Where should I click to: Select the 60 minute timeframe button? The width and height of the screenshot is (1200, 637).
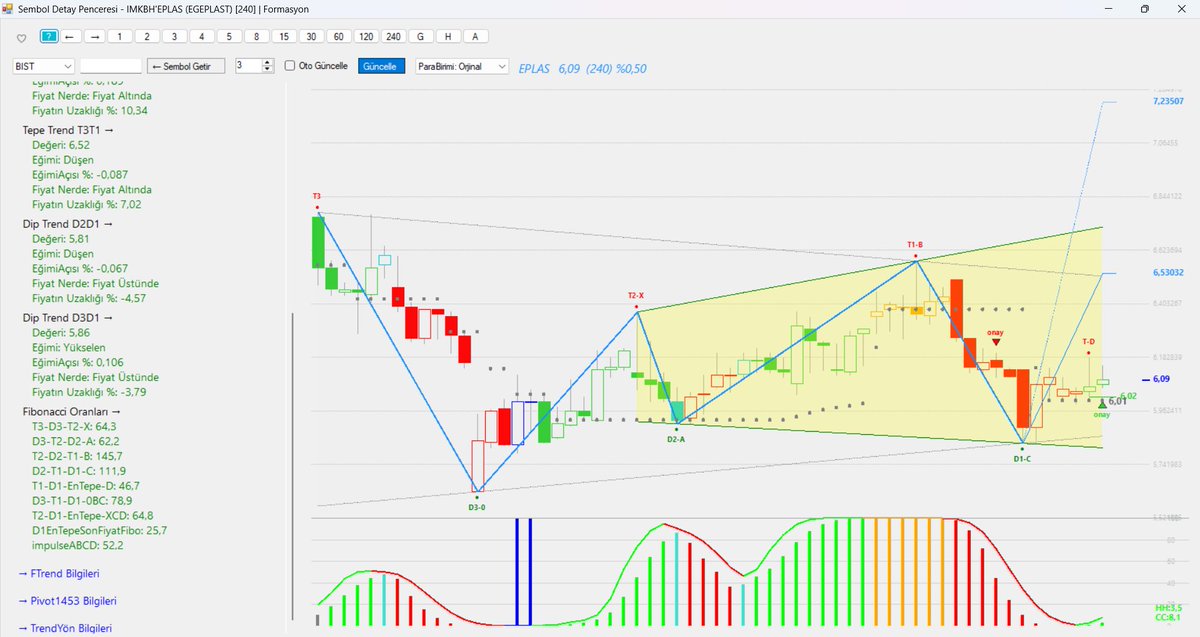338,36
